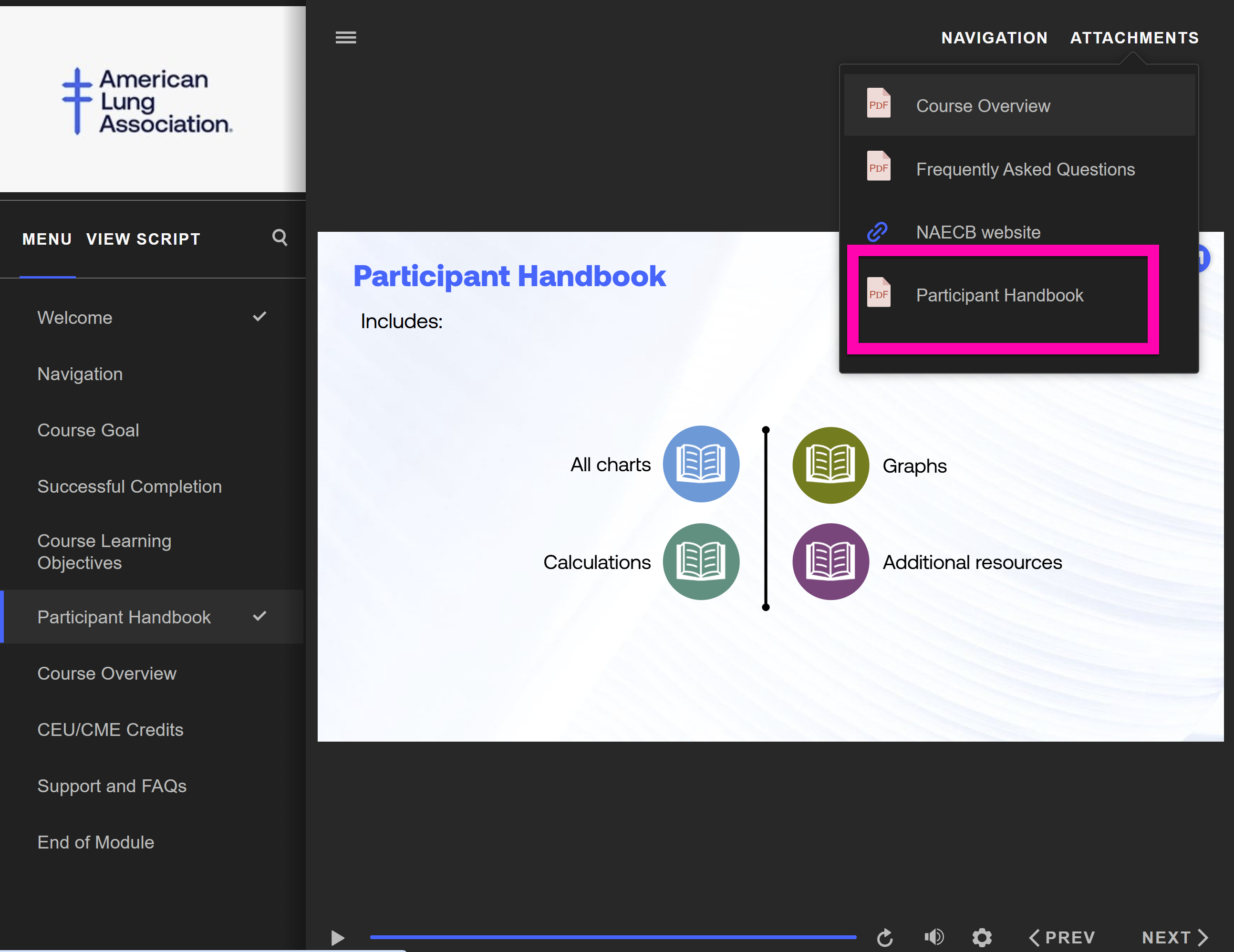Open the sidebar search magnifier
1234x952 pixels.
click(x=279, y=238)
